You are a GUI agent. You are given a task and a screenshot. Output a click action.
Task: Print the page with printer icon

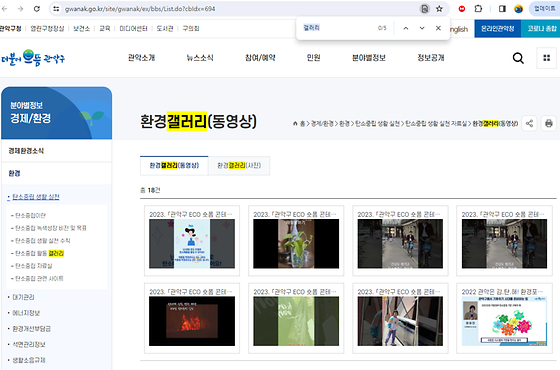tap(549, 124)
